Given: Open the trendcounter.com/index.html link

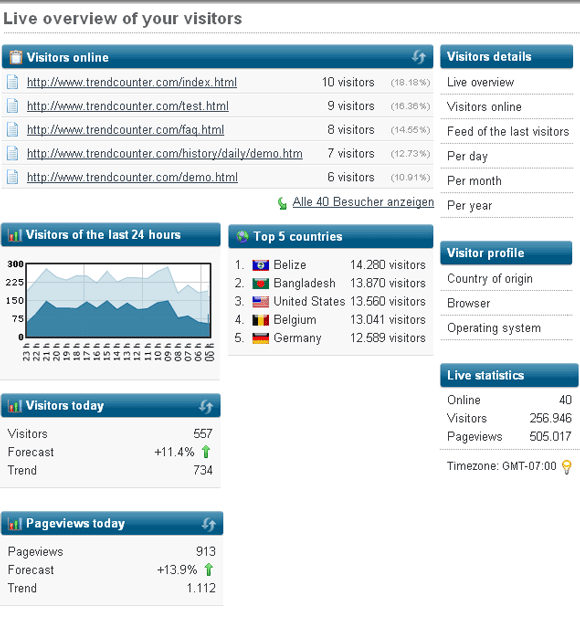Looking at the screenshot, I should tap(132, 82).
